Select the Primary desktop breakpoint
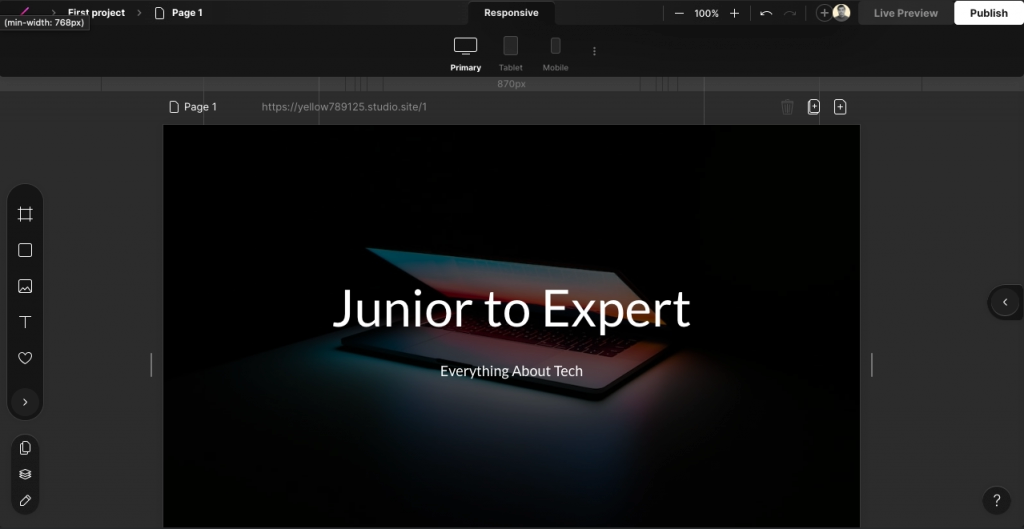 pos(466,54)
